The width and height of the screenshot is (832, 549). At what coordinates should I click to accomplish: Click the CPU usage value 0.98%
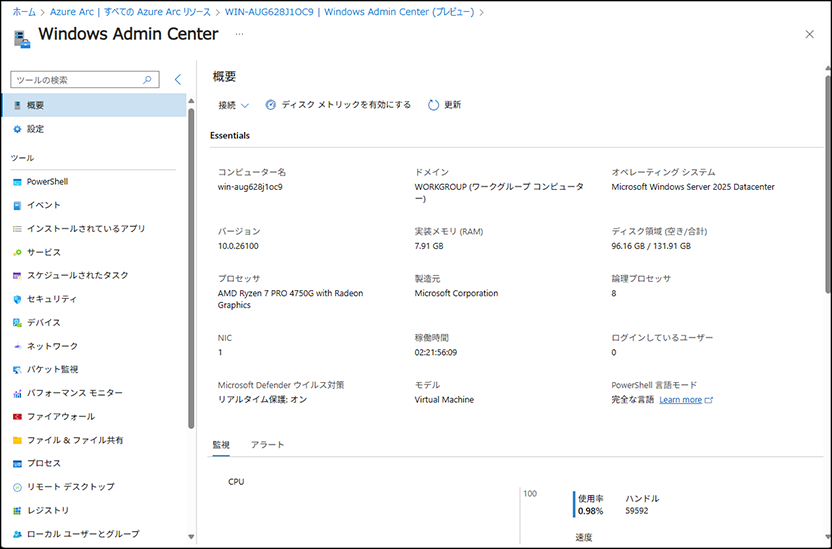point(591,511)
